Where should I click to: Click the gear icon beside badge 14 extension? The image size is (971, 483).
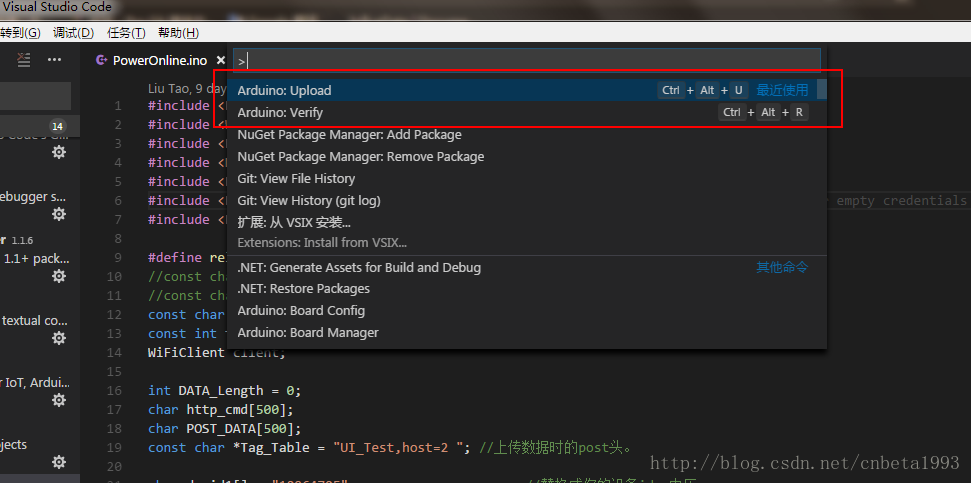click(x=59, y=152)
